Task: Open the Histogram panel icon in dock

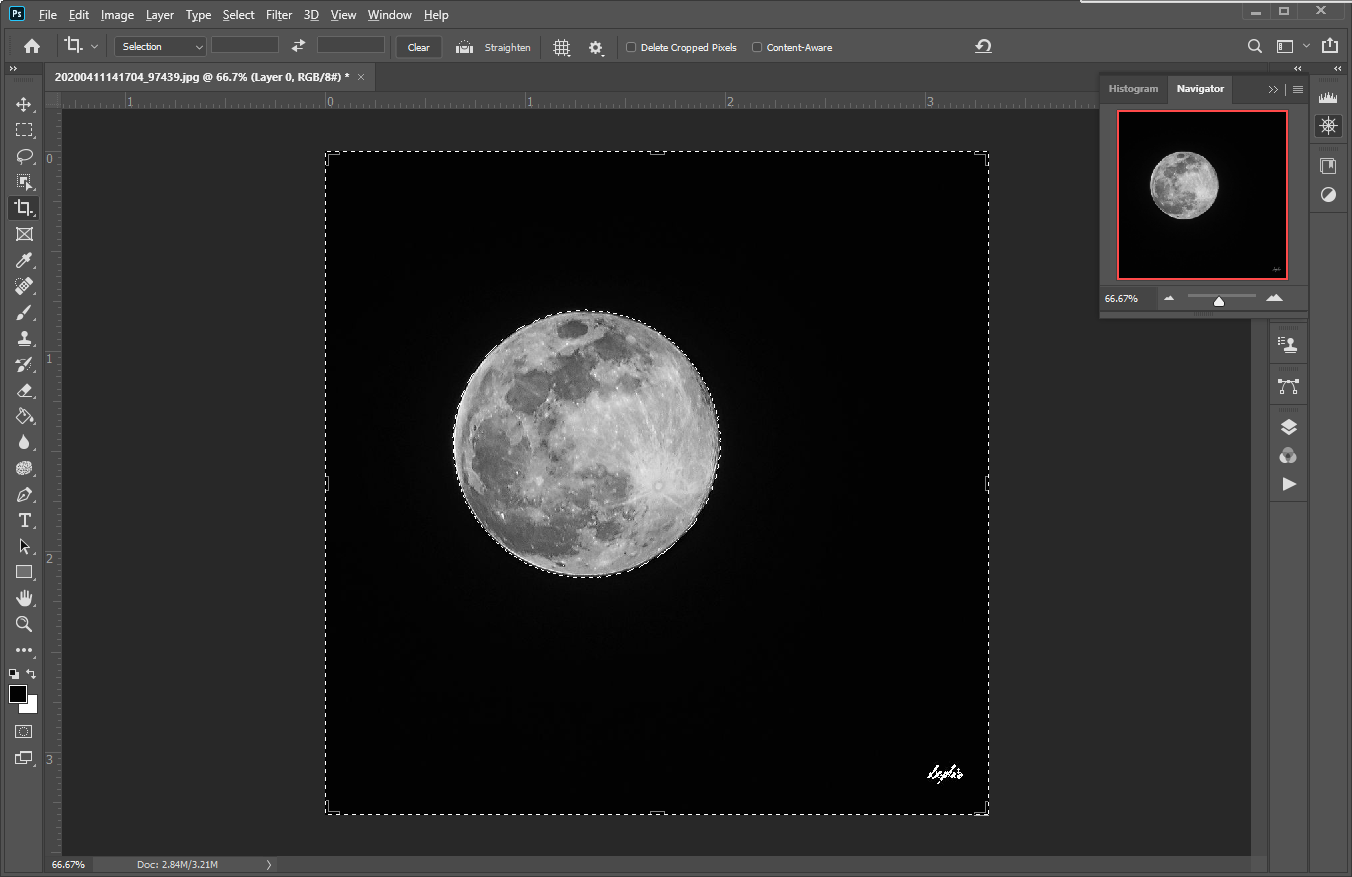Action: (x=1328, y=98)
